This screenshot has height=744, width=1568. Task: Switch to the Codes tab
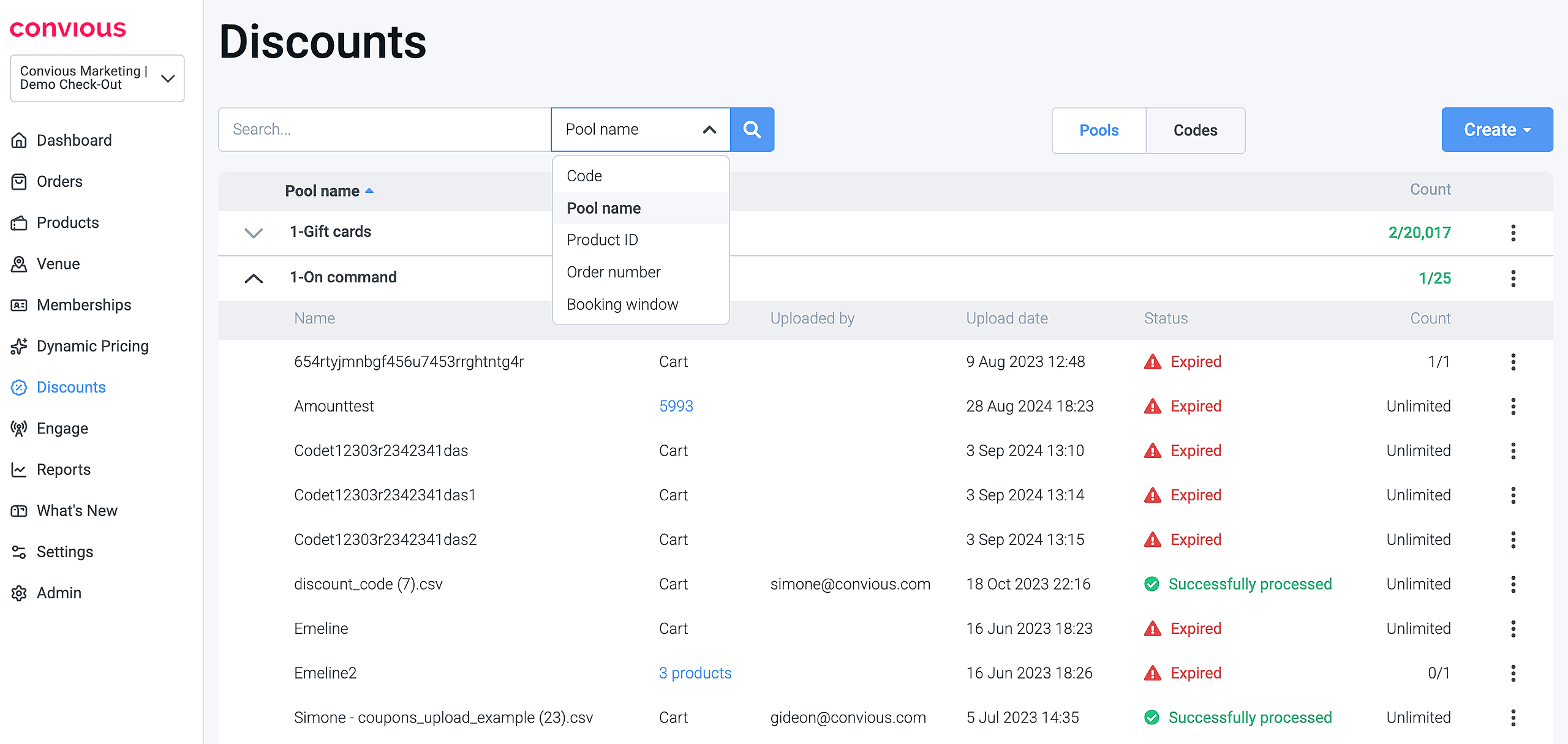[x=1195, y=130]
